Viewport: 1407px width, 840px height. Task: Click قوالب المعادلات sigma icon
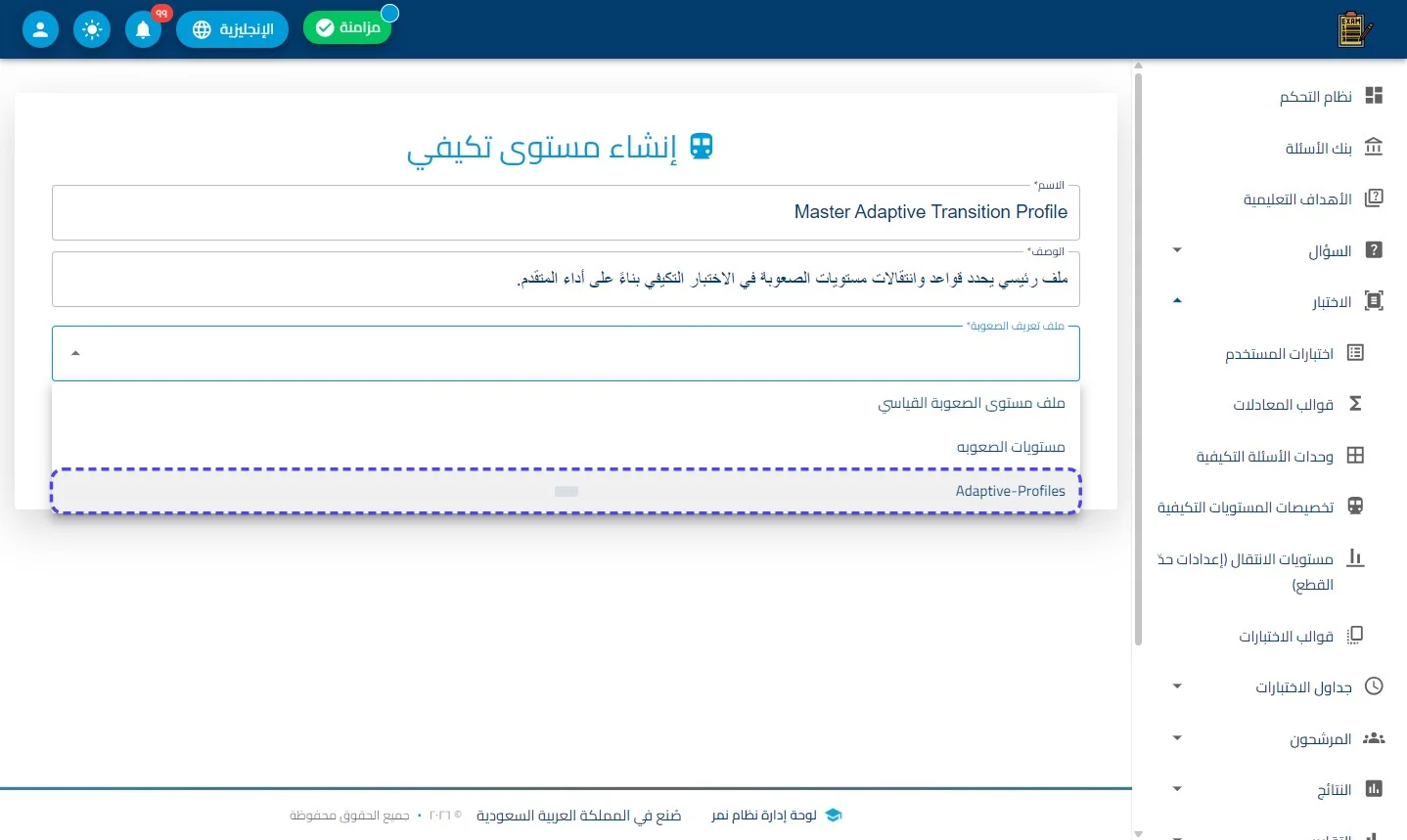[1355, 404]
